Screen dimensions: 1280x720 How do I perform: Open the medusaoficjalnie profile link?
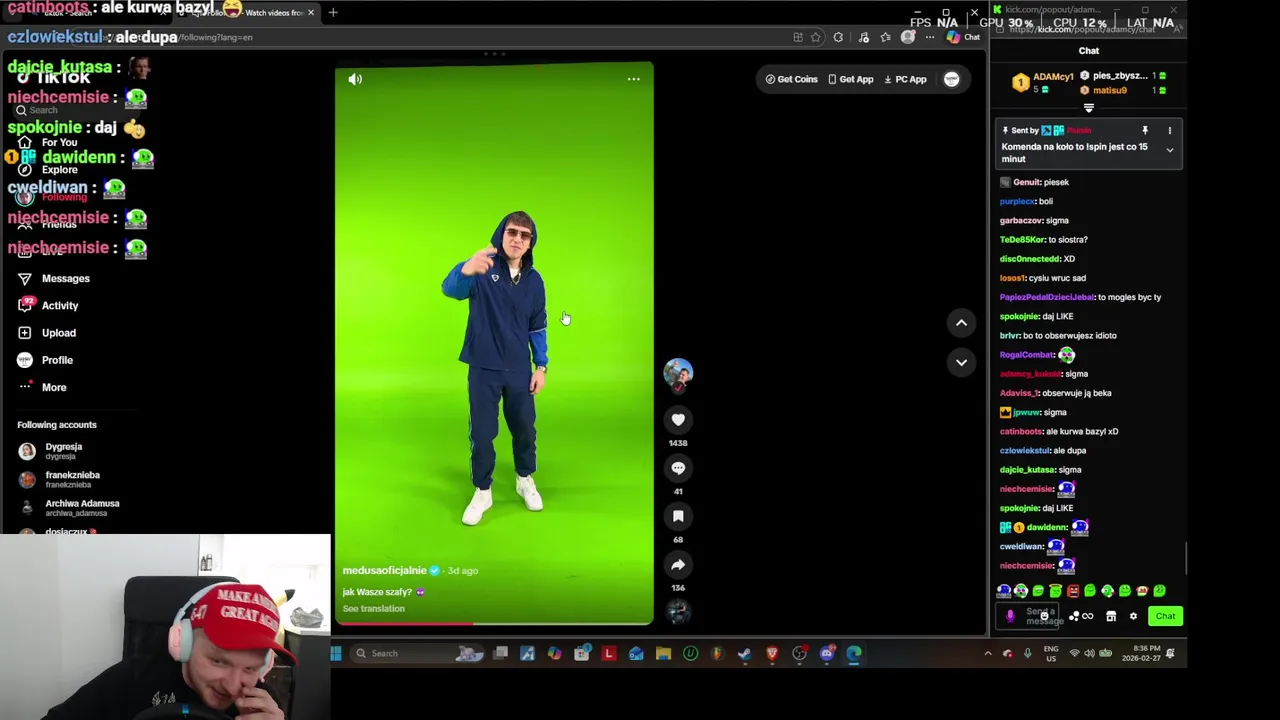click(384, 570)
